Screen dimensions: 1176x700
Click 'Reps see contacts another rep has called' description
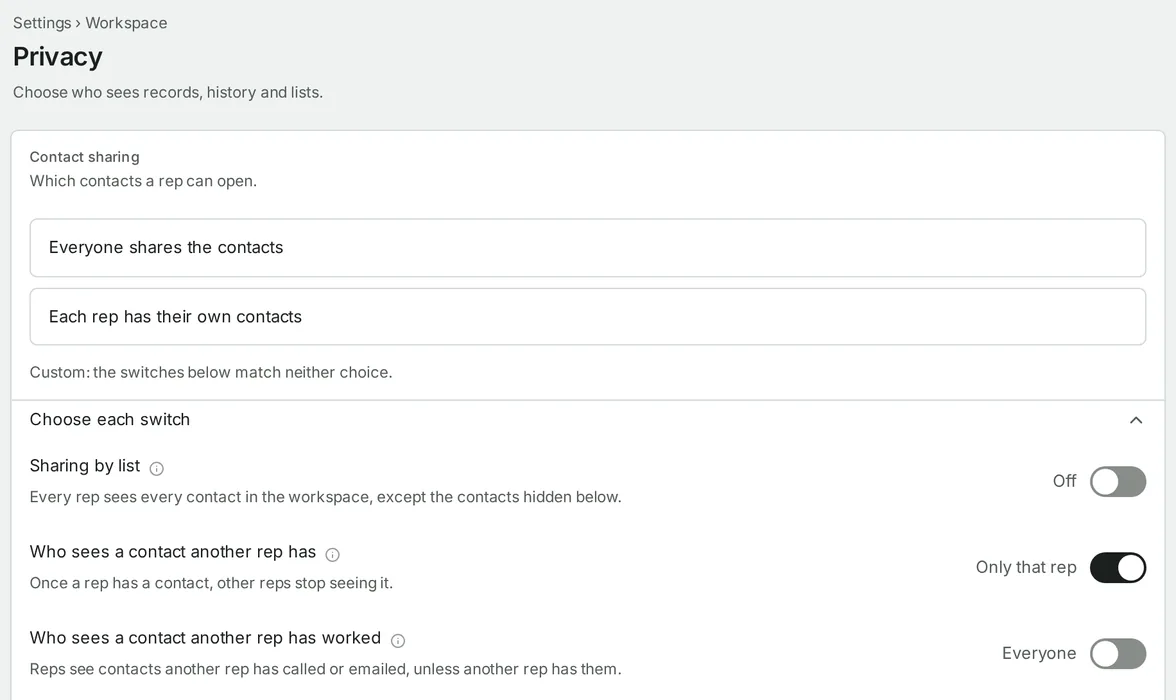[x=326, y=669]
